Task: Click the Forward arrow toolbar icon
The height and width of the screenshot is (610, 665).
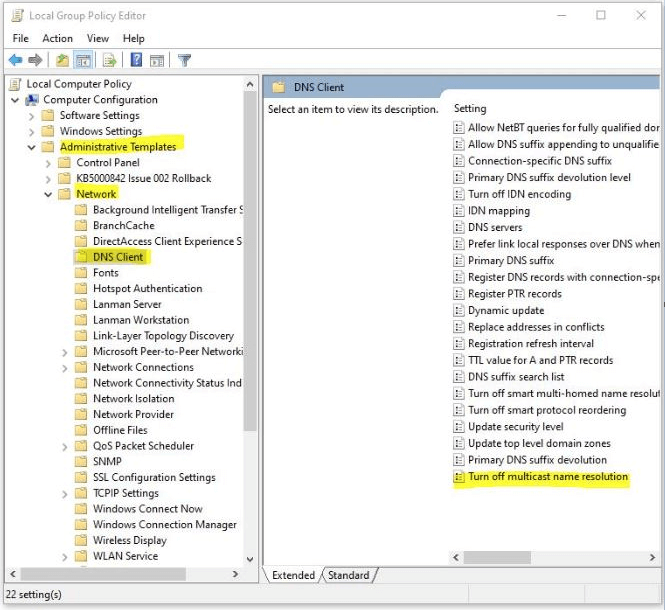Action: (35, 60)
